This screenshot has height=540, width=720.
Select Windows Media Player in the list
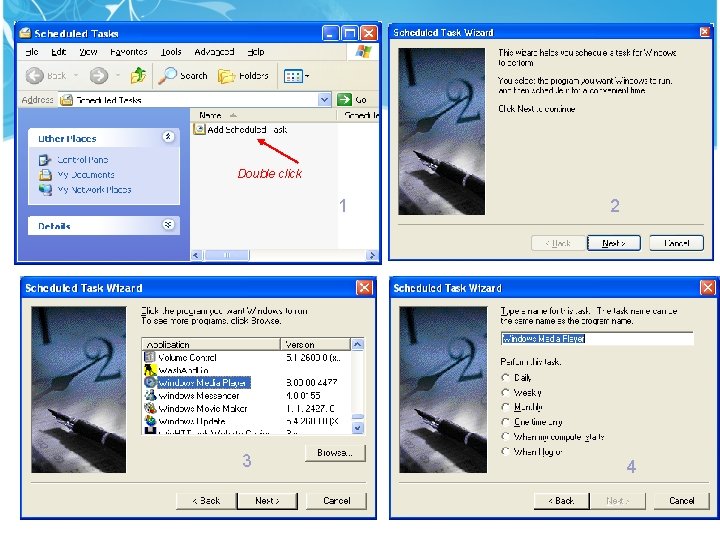197,382
